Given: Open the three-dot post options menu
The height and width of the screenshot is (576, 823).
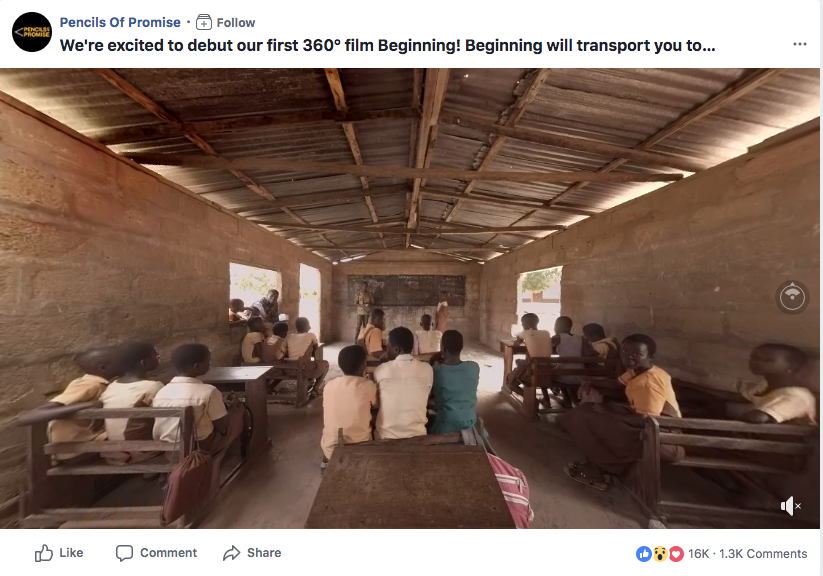Looking at the screenshot, I should pos(799,44).
